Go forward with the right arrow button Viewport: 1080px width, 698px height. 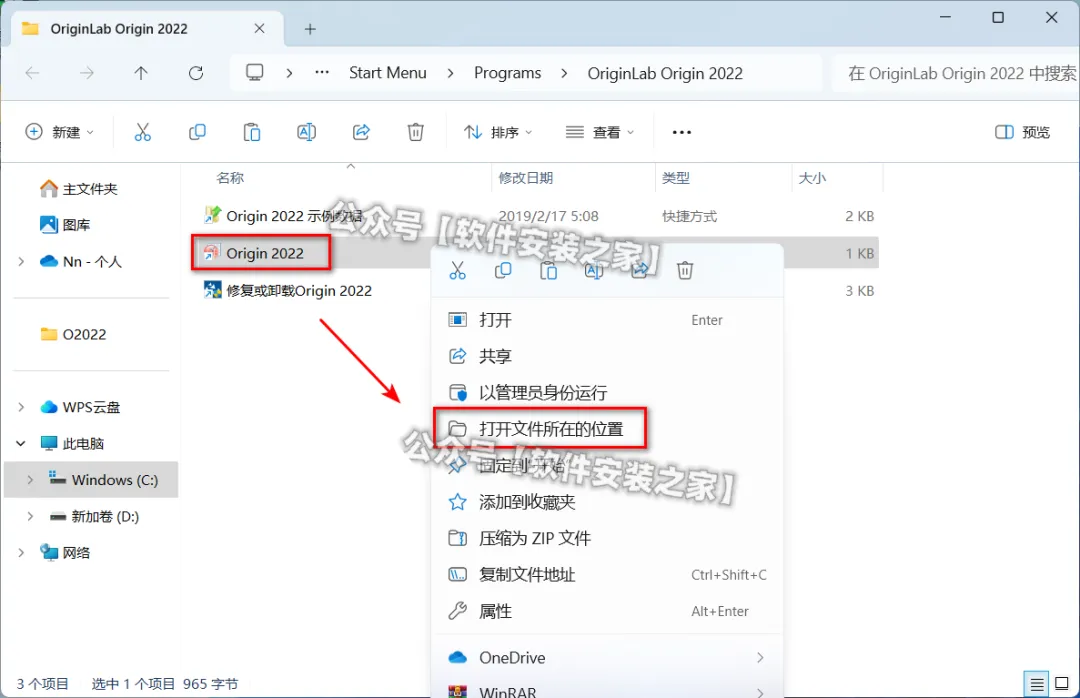click(86, 73)
